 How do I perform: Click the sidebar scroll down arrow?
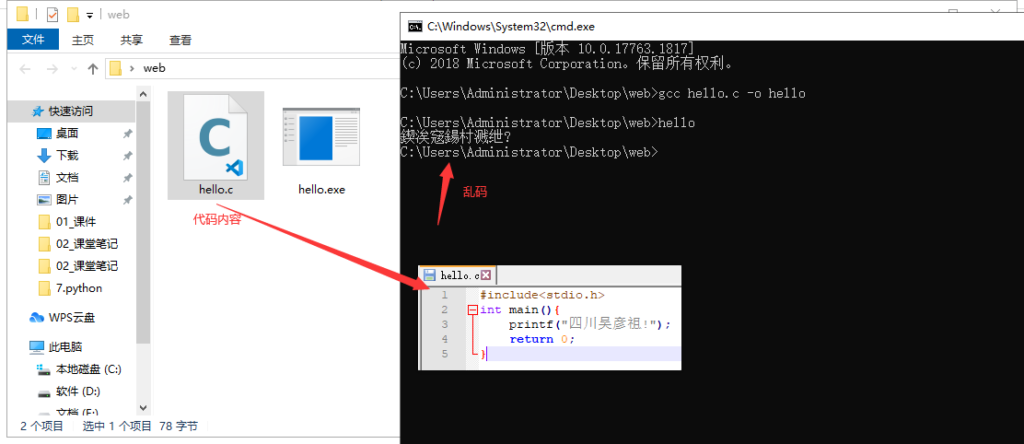144,407
